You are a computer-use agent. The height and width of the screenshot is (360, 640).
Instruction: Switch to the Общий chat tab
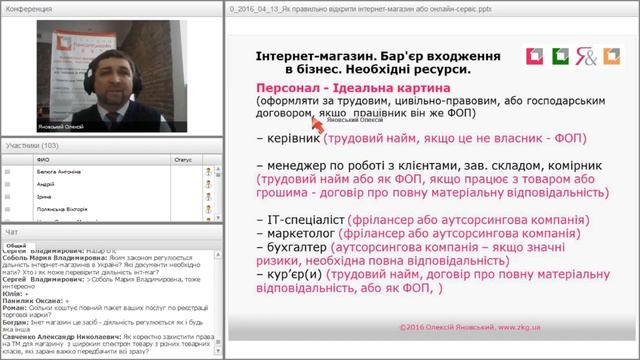coord(16,246)
